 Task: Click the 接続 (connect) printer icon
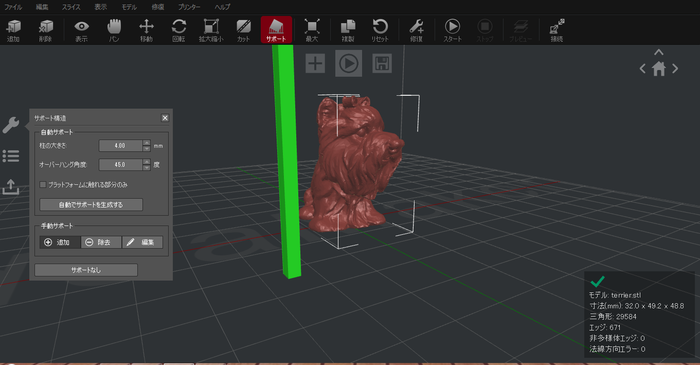click(x=557, y=30)
